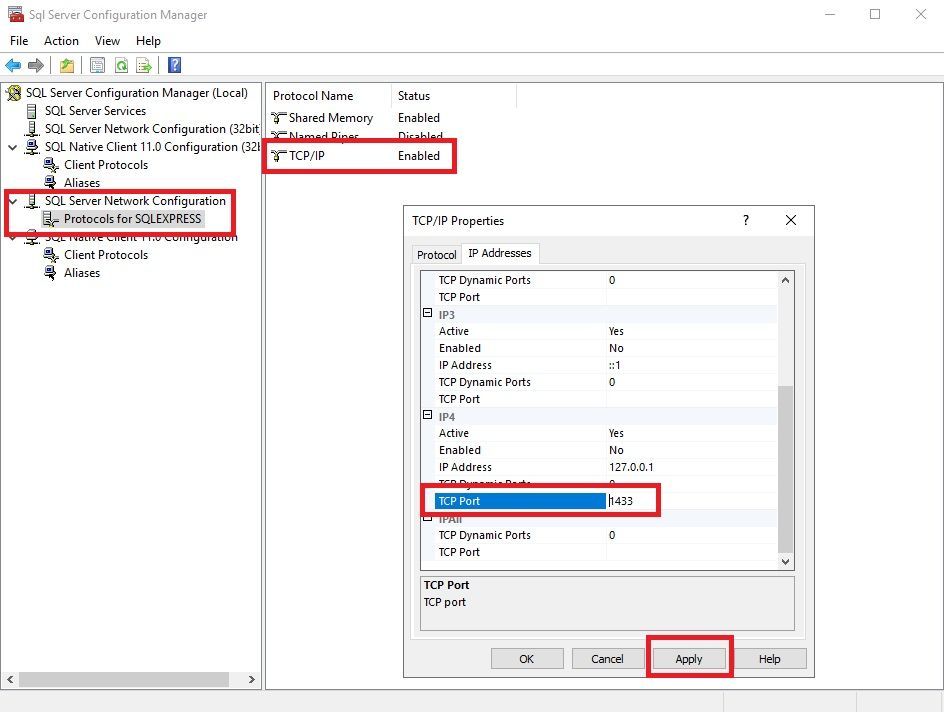Click the TCP/IP protocol icon
This screenshot has width=944, height=712.
click(x=278, y=156)
